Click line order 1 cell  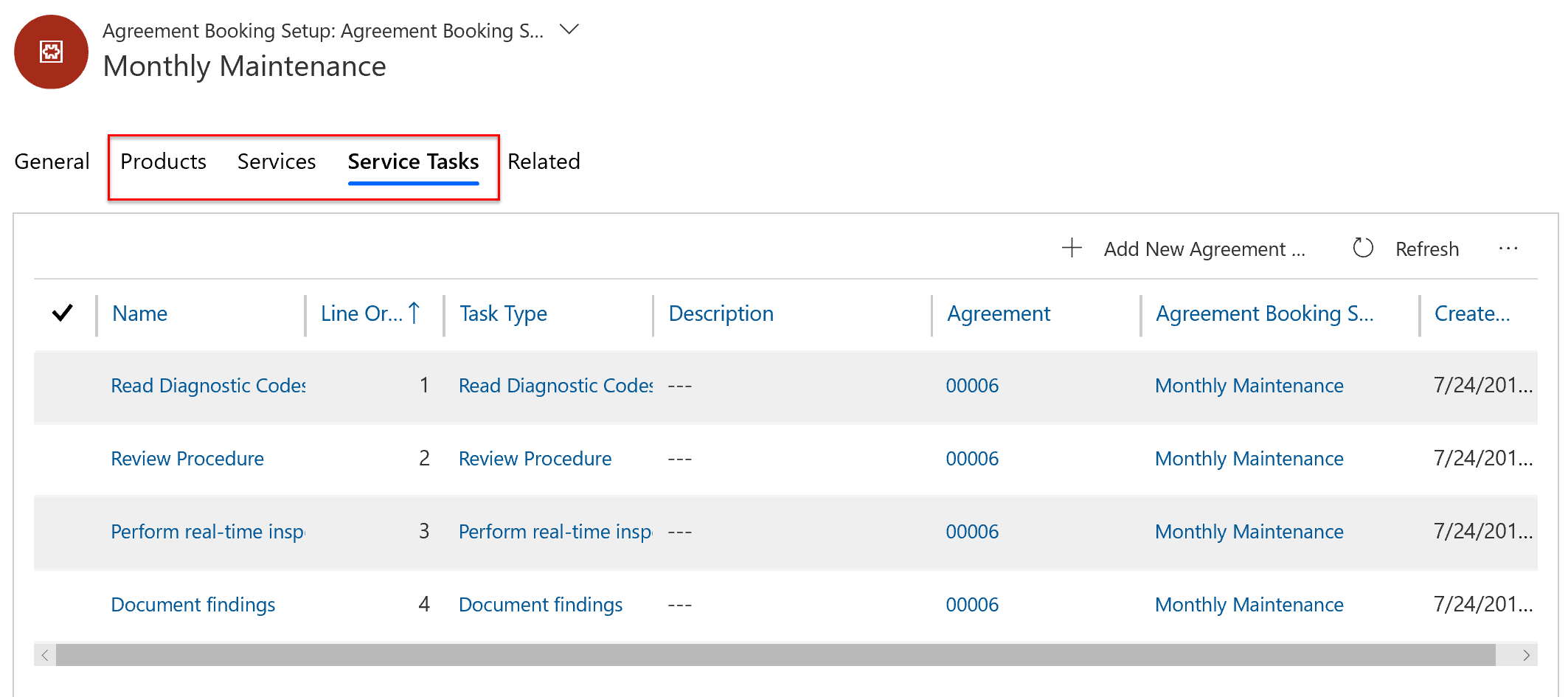[424, 385]
